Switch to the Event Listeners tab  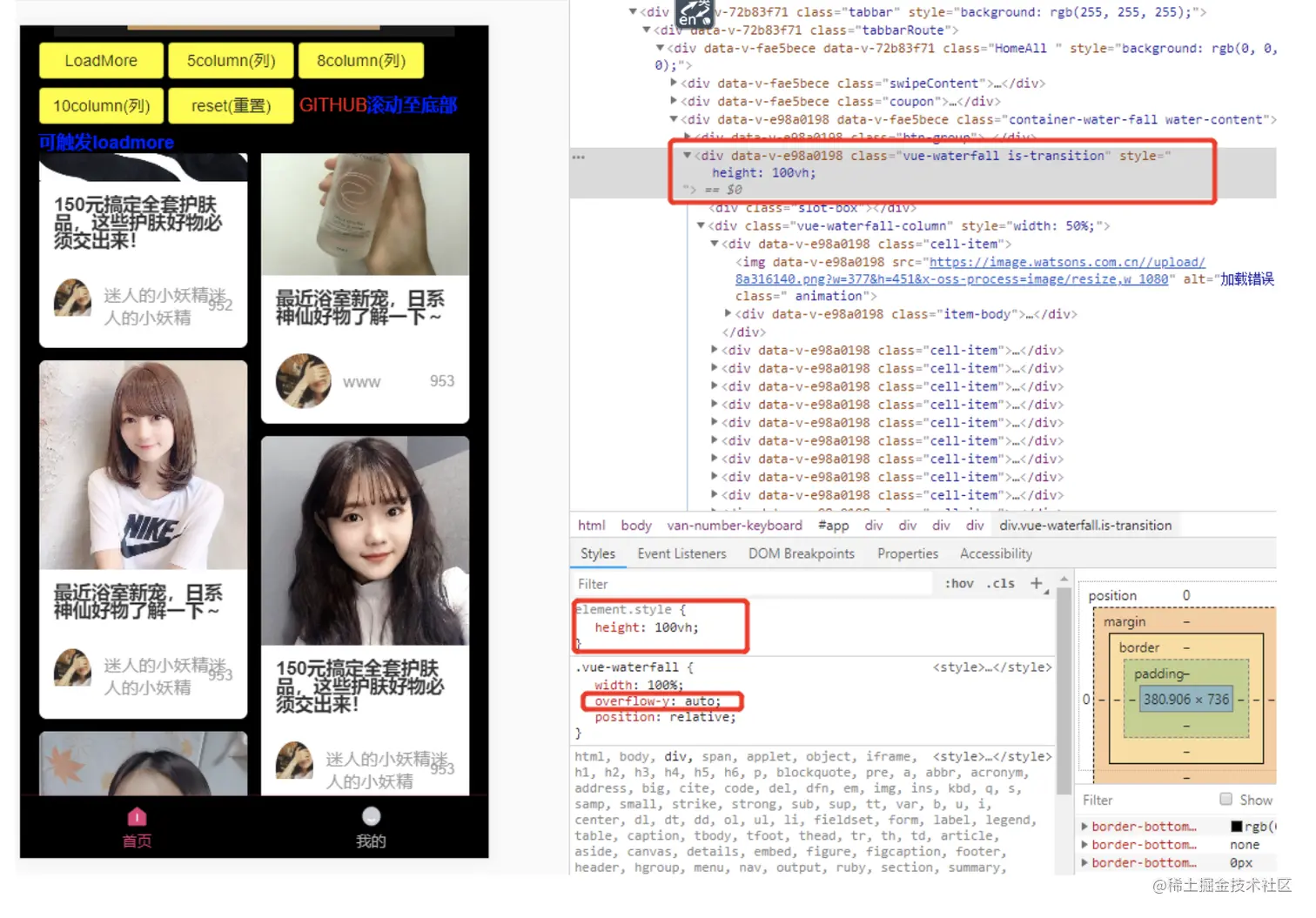(x=682, y=553)
